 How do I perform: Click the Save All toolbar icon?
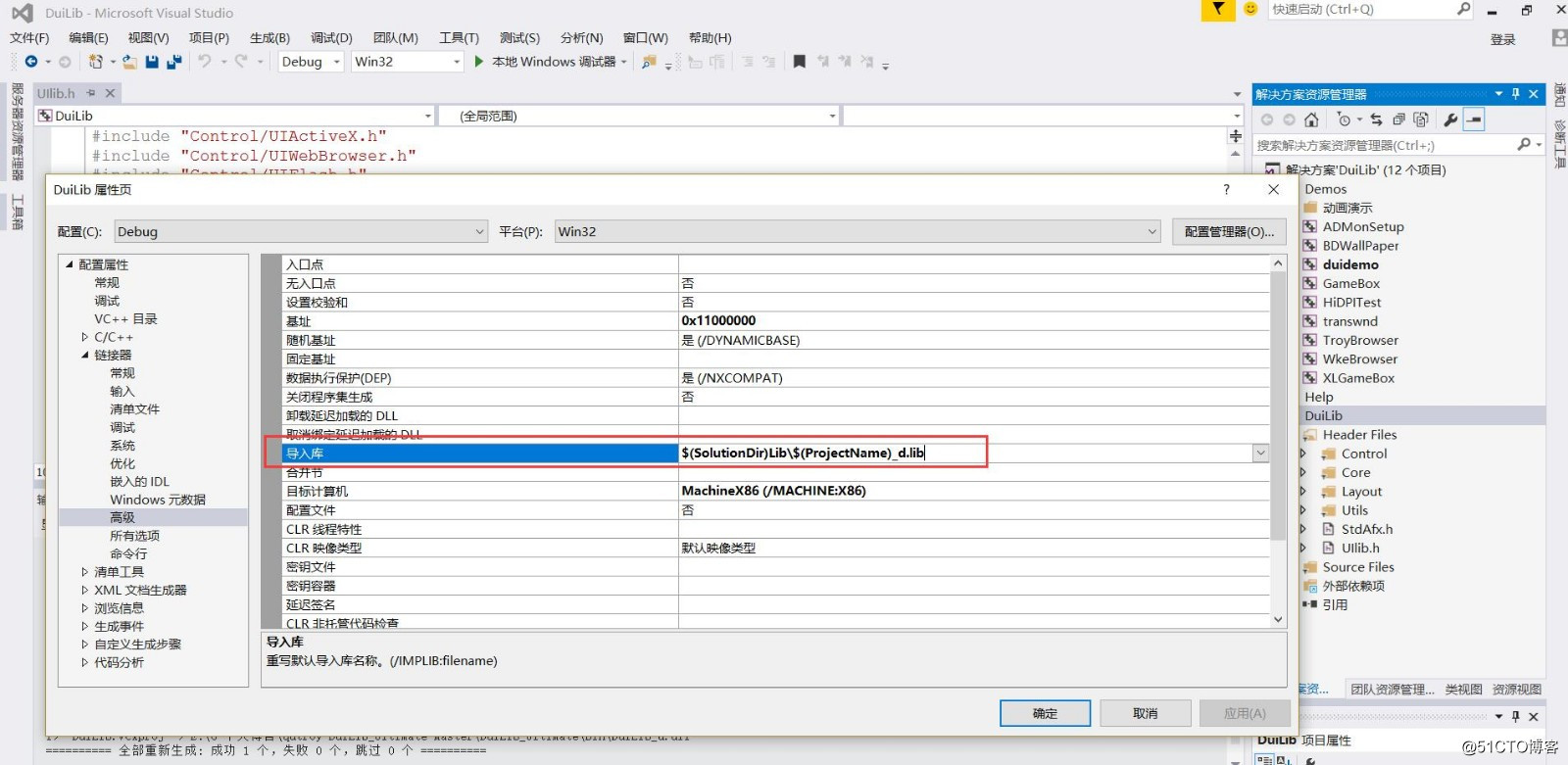pyautogui.click(x=174, y=62)
